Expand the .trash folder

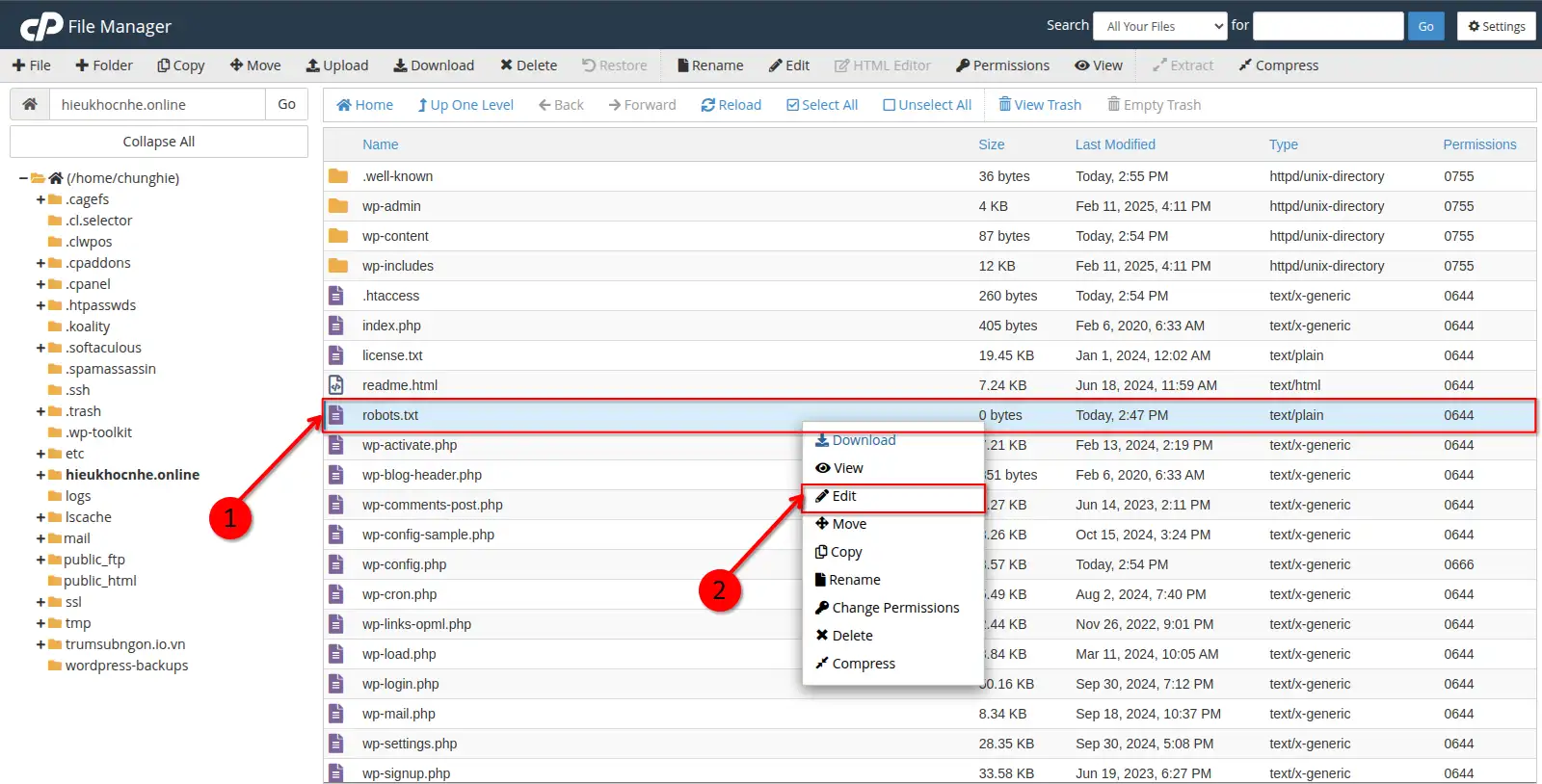40,411
